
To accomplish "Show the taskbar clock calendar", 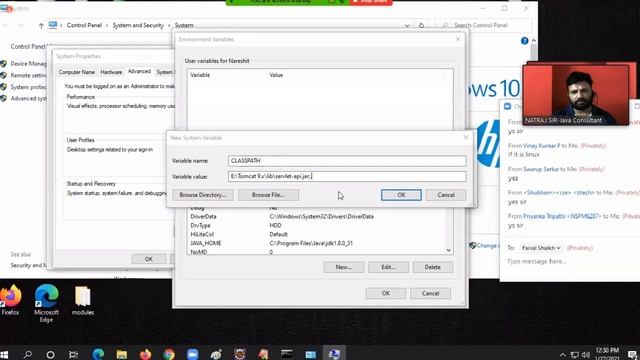I will click(607, 354).
